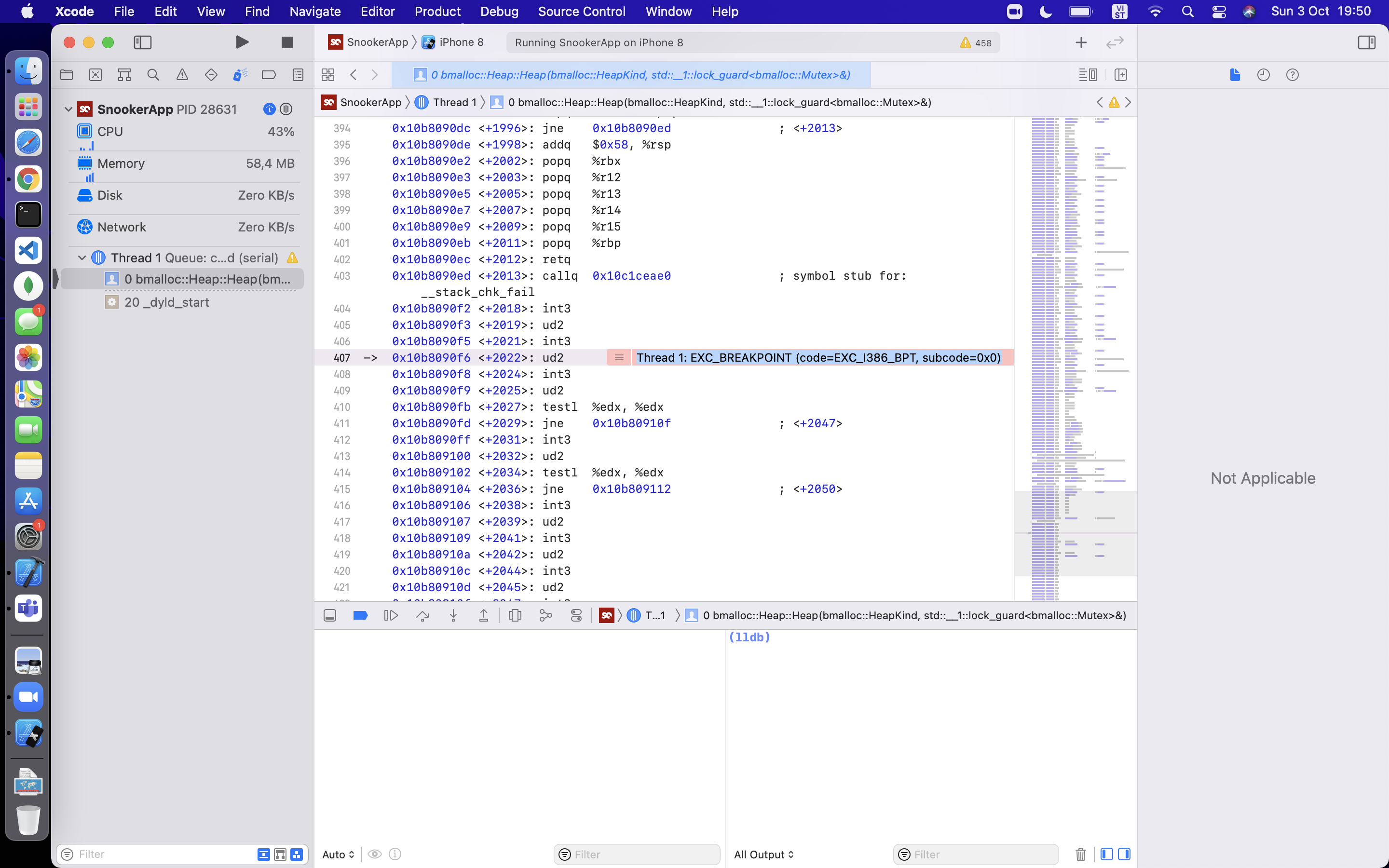Toggle the variables view eye icon
This screenshot has width=1389, height=868.
375,854
